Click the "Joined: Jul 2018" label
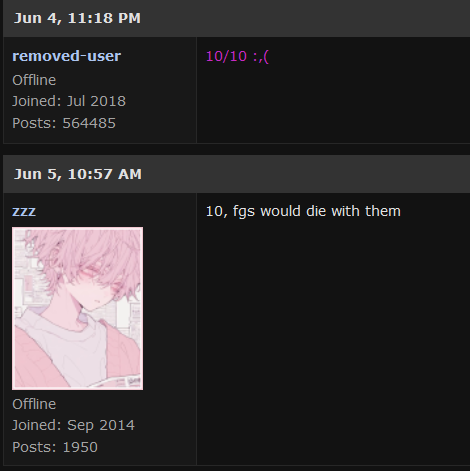This screenshot has width=470, height=471. [69, 101]
